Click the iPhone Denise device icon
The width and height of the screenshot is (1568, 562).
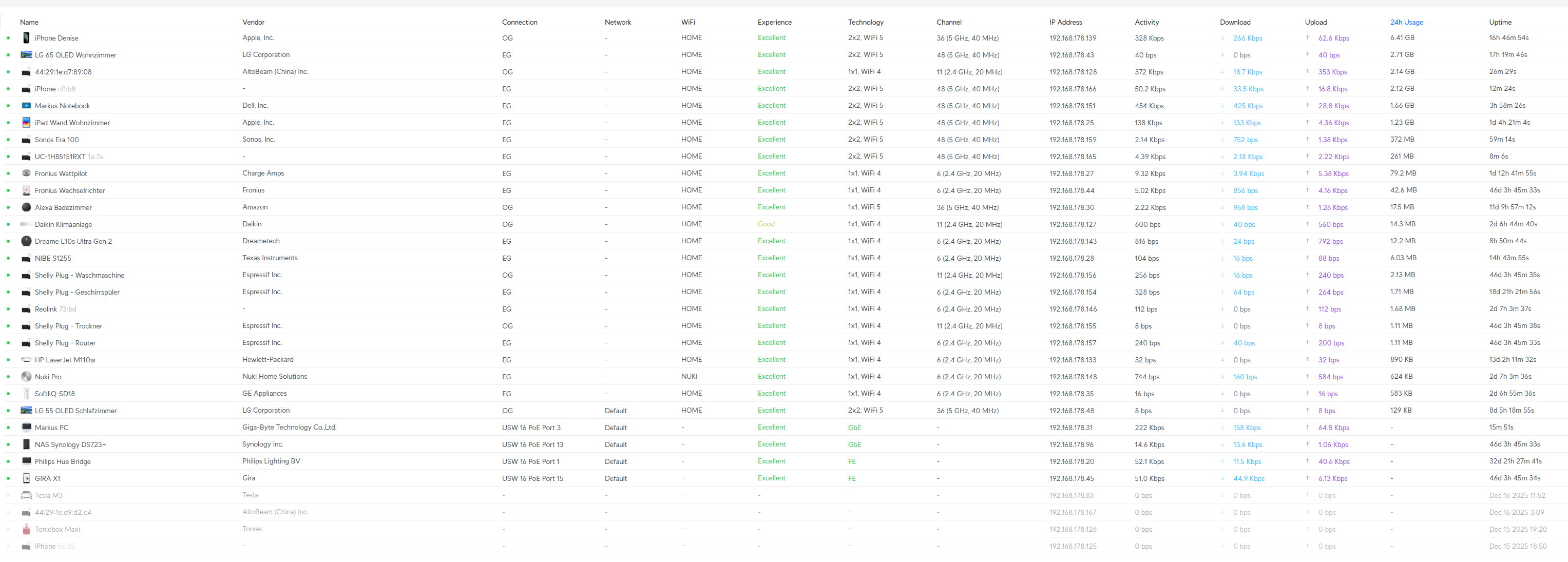click(x=26, y=37)
